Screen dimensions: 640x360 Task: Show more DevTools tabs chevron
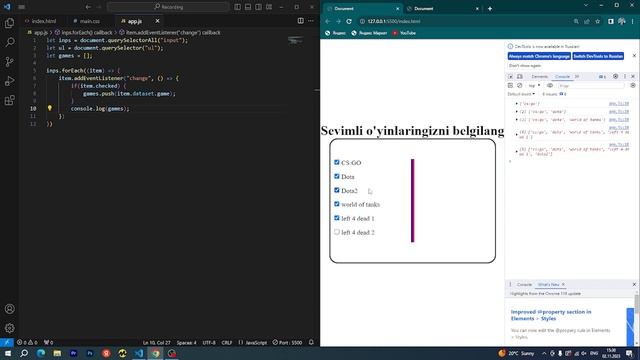coord(577,76)
